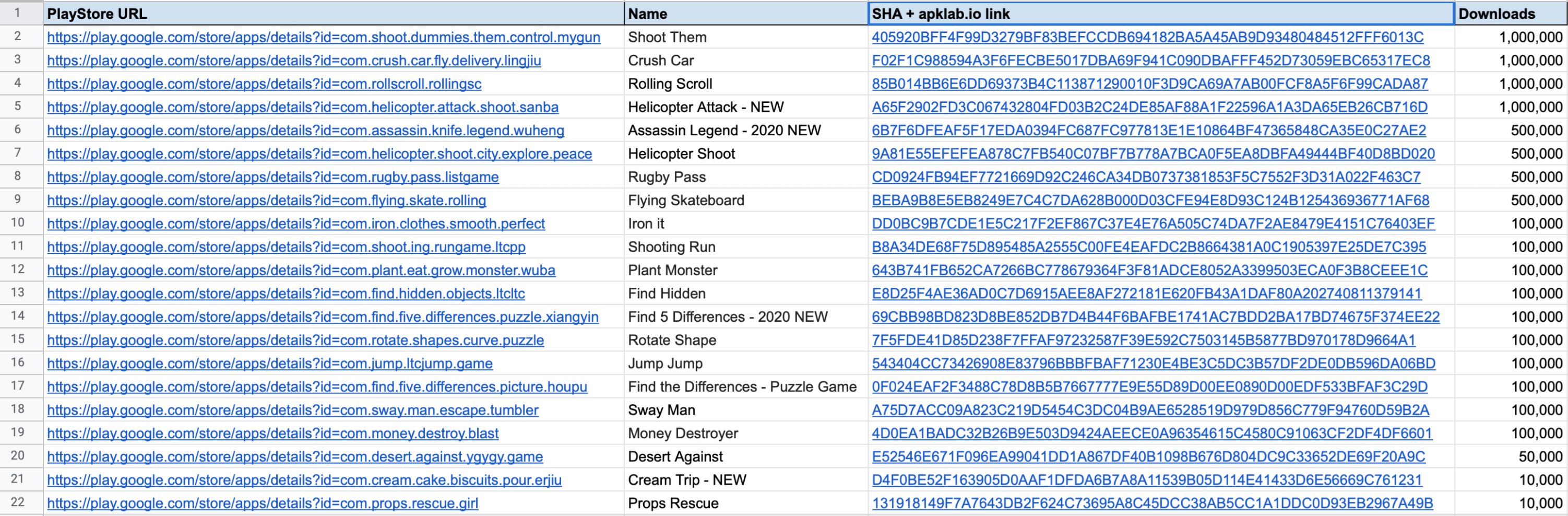
Task: Open SHA link starting with 6B7F6DFEAF5F
Action: (x=1148, y=131)
